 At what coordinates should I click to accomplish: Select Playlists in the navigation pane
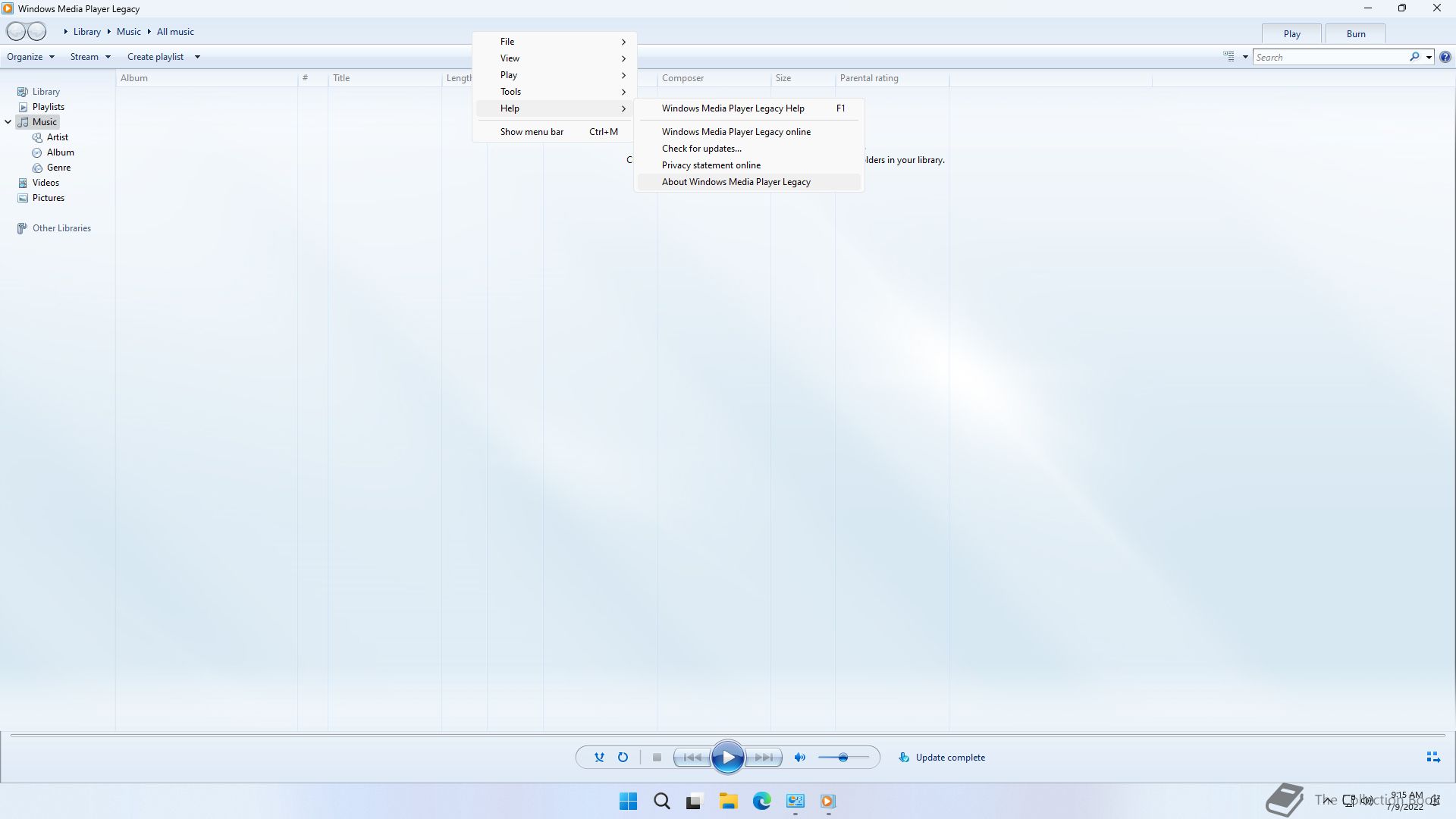[x=41, y=107]
